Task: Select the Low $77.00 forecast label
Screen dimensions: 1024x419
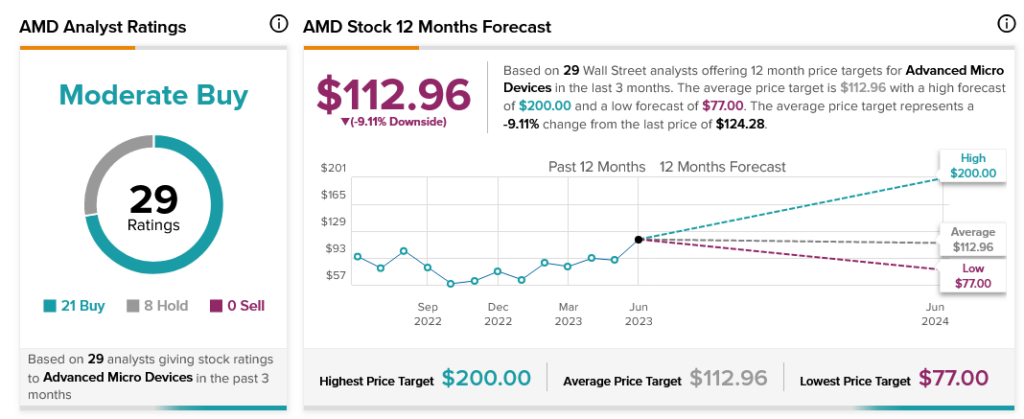Action: [x=973, y=276]
